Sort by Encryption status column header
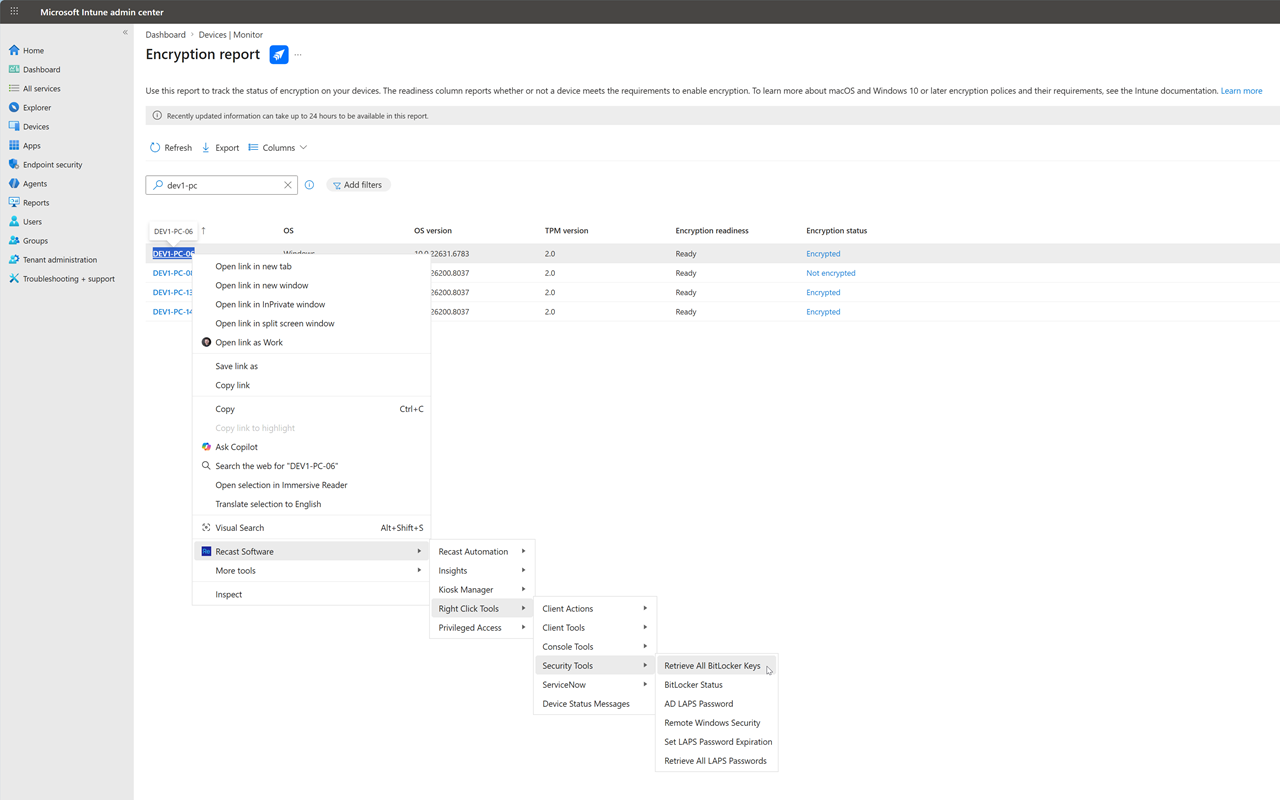 tap(836, 231)
